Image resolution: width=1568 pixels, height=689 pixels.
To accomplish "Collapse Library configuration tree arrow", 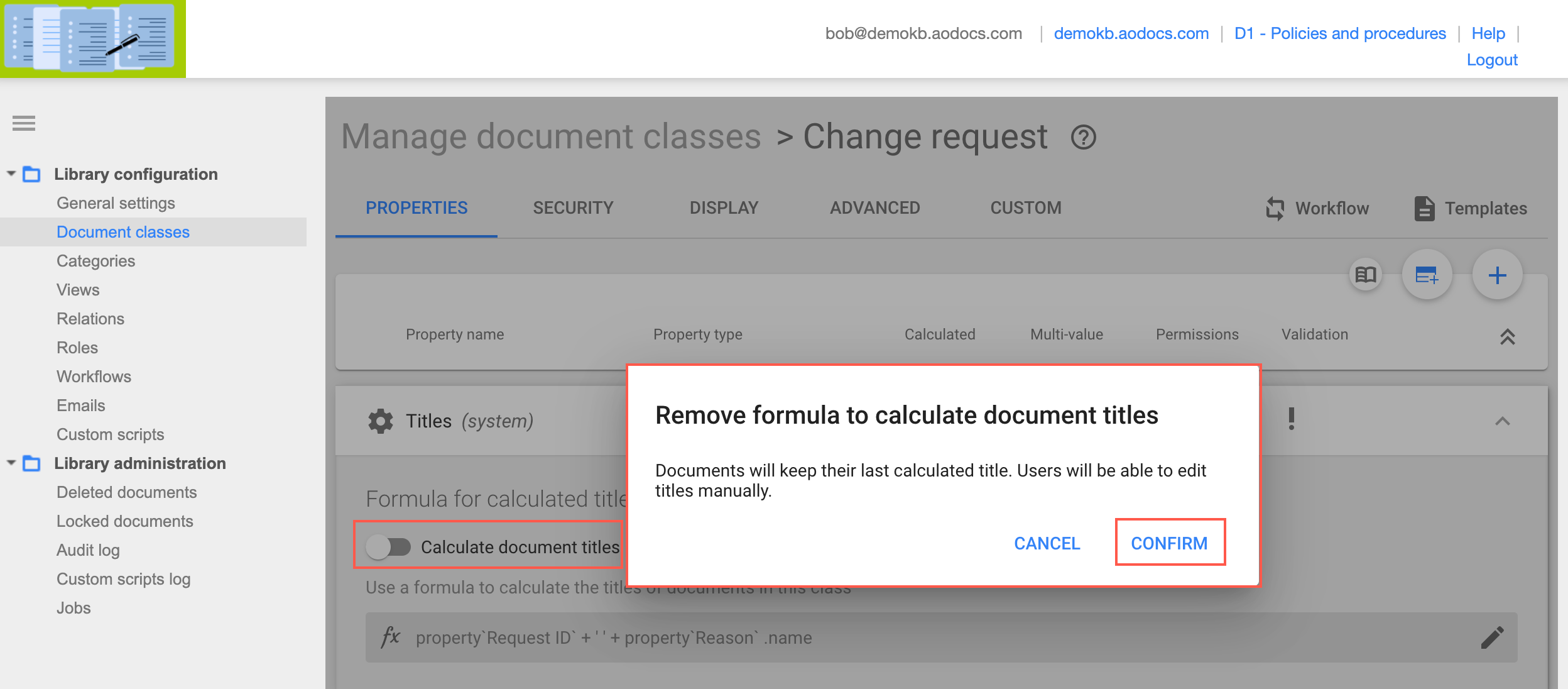I will point(11,174).
